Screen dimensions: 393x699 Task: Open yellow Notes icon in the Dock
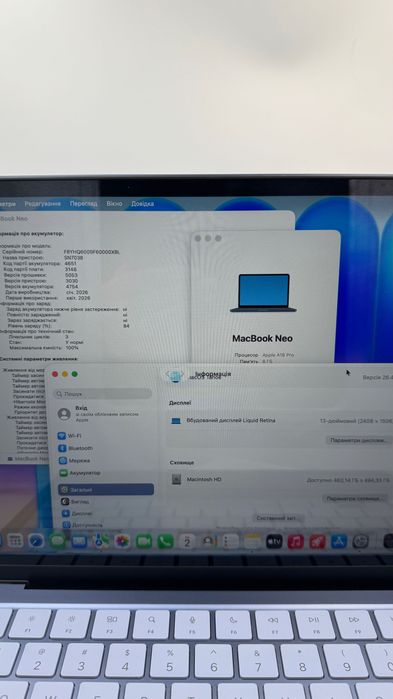pos(252,541)
